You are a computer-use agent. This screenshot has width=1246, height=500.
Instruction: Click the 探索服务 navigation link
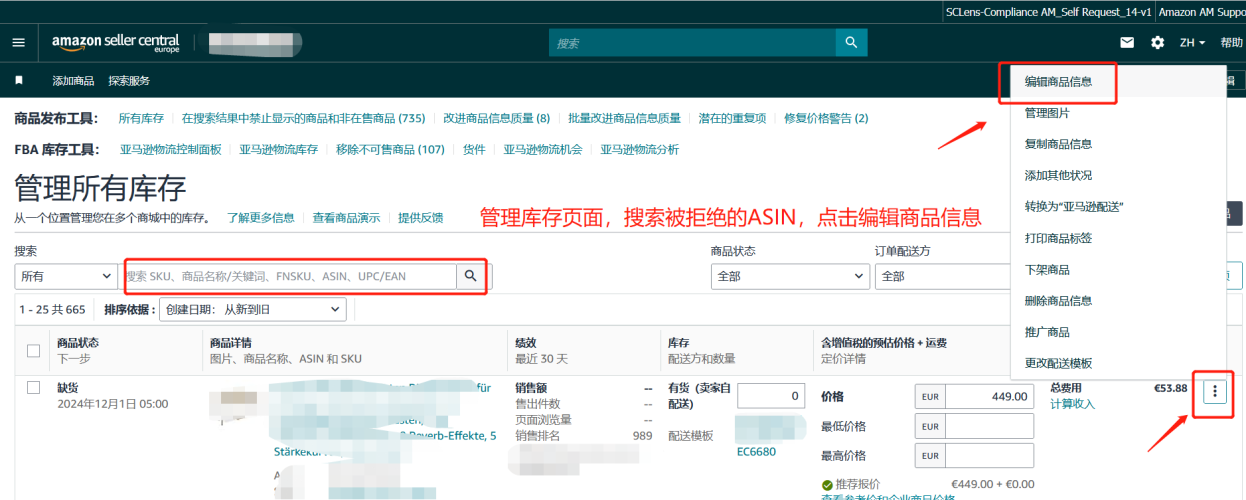point(129,80)
